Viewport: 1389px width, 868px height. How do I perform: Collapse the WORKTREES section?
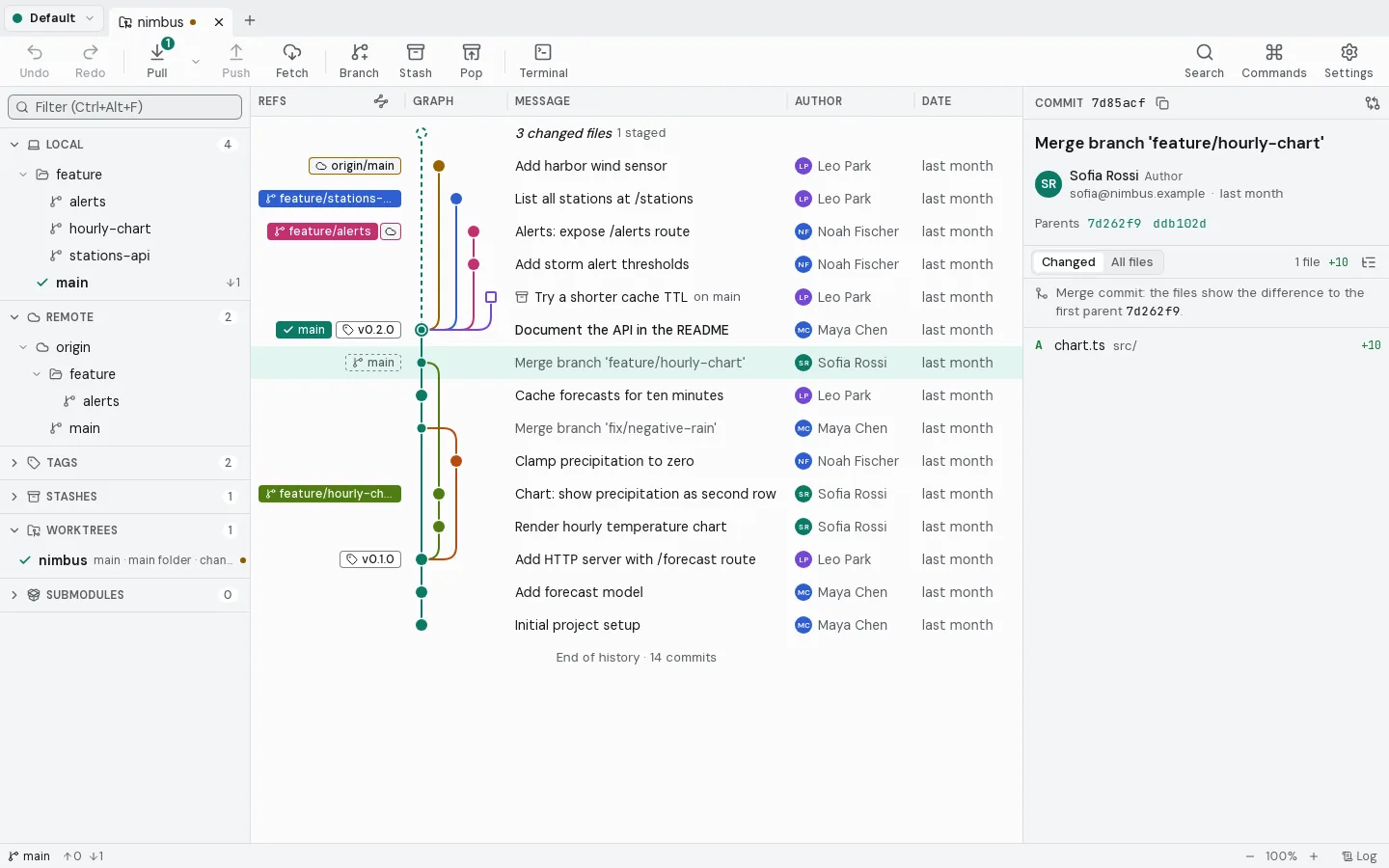pos(14,530)
